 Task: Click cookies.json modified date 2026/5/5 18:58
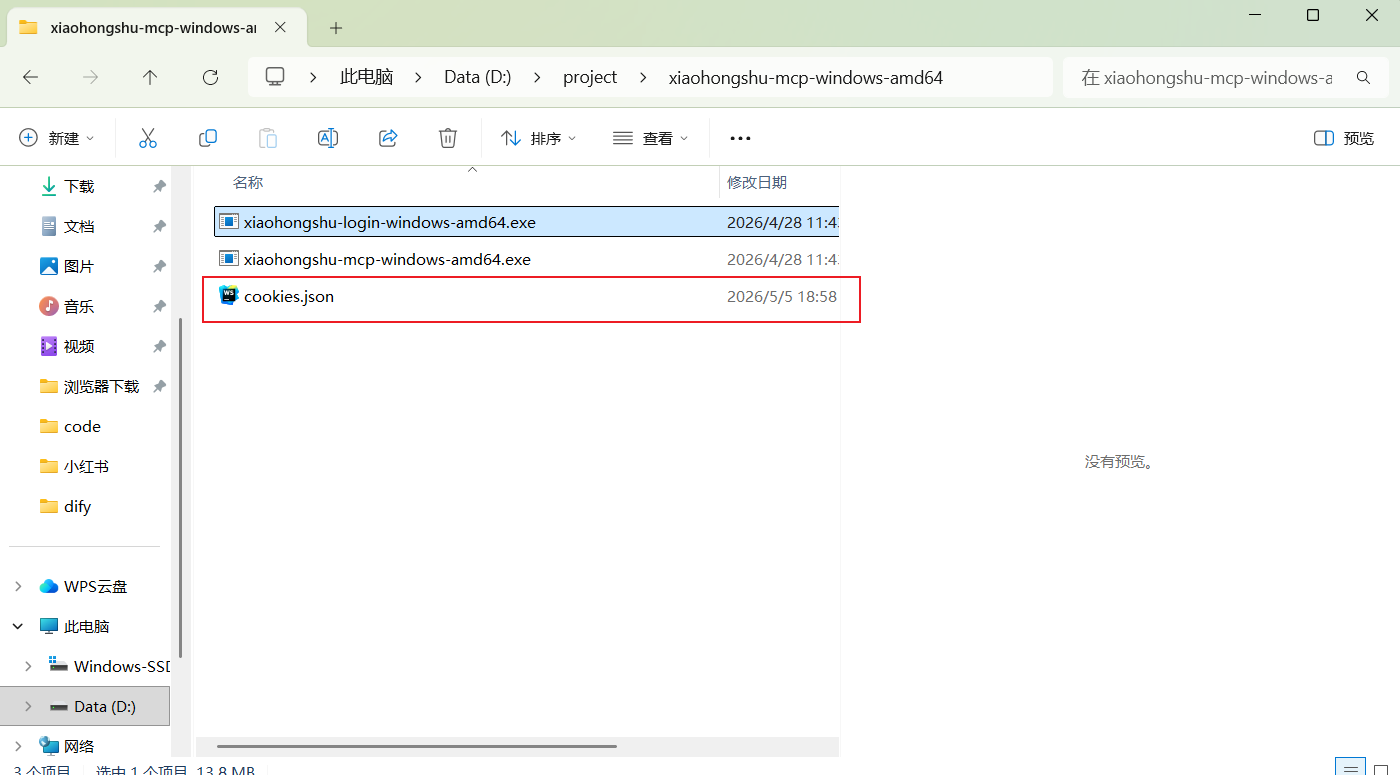(x=782, y=296)
